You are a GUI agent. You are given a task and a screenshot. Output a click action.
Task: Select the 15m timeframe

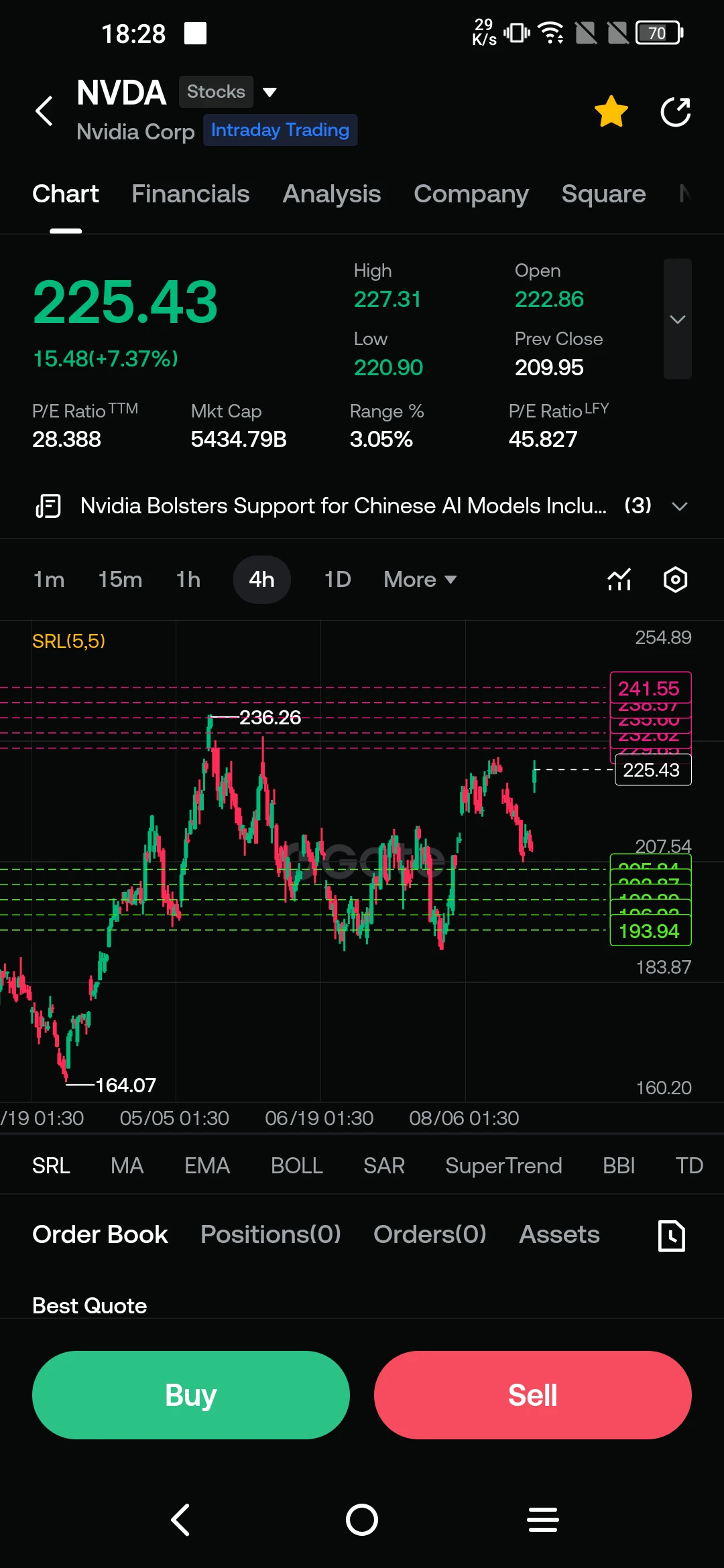(x=120, y=580)
